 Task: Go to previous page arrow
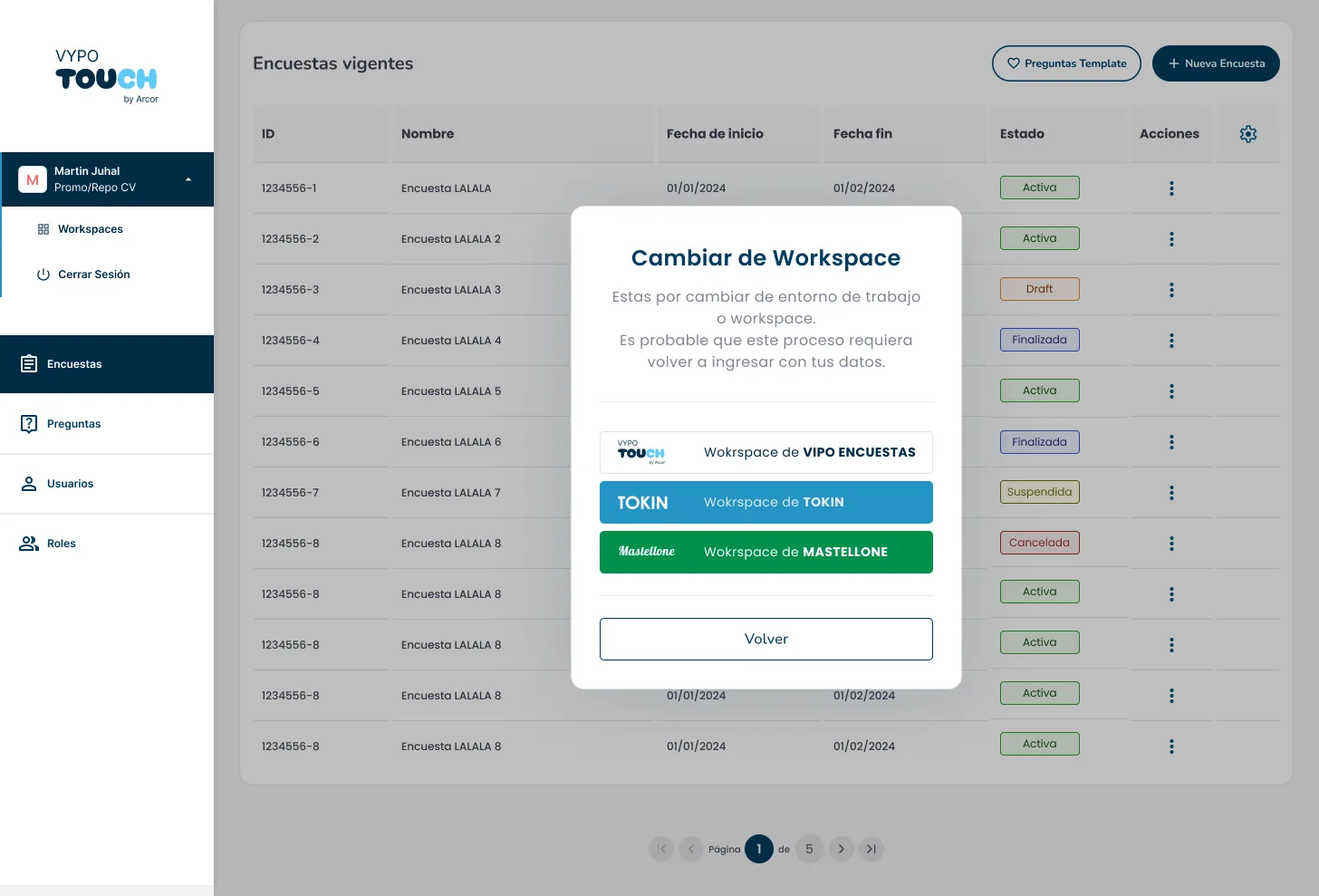(x=691, y=849)
